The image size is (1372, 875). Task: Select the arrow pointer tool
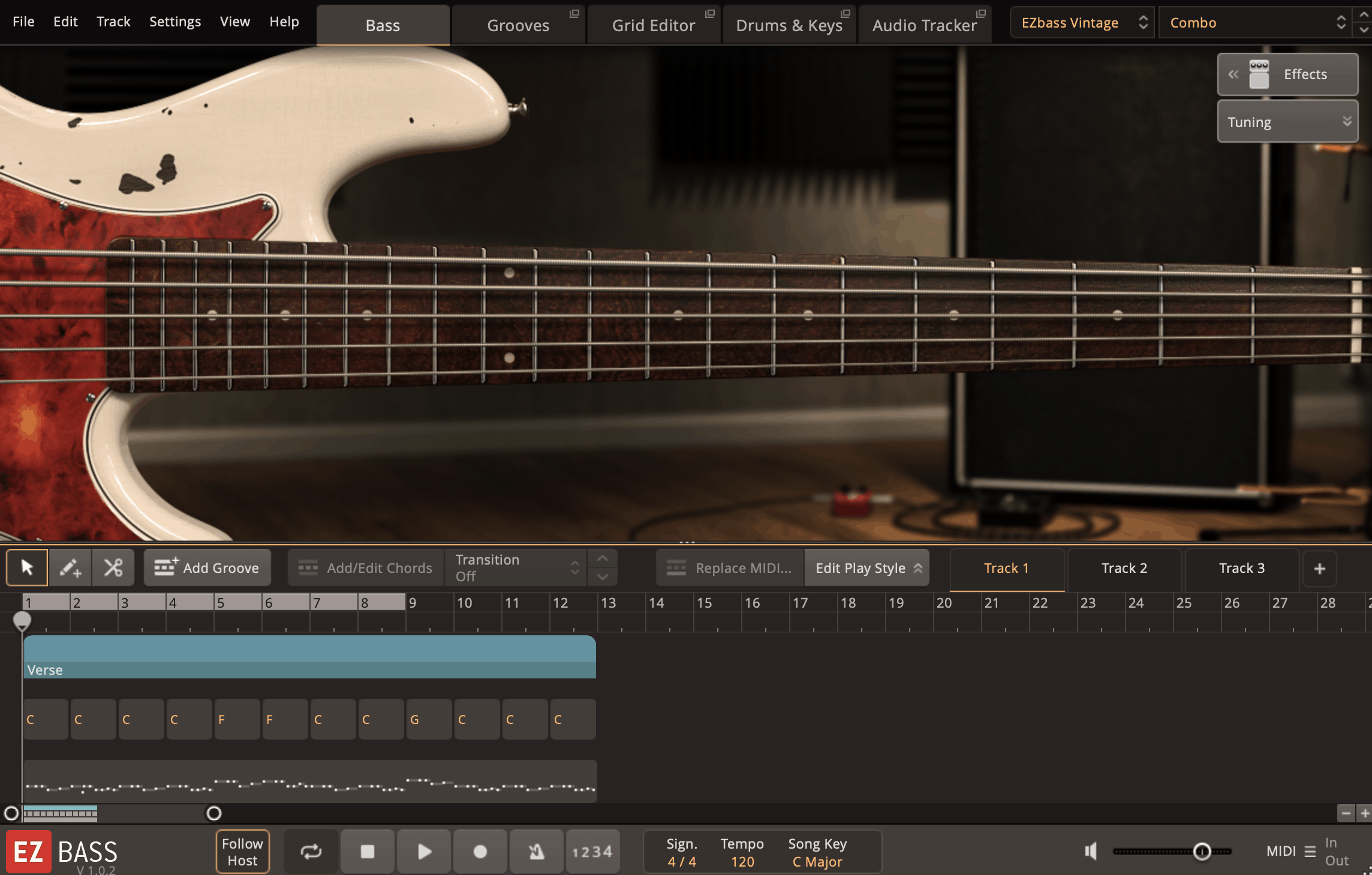click(27, 568)
